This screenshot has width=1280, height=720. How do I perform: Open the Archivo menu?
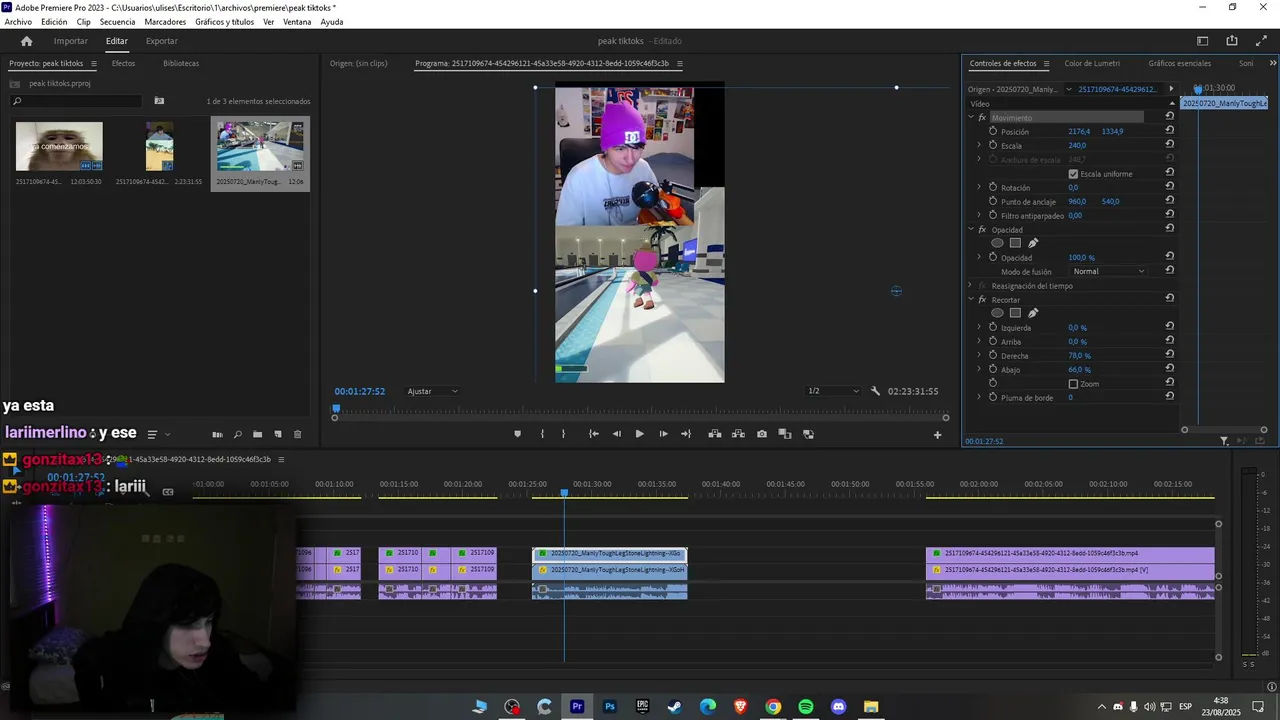click(18, 22)
